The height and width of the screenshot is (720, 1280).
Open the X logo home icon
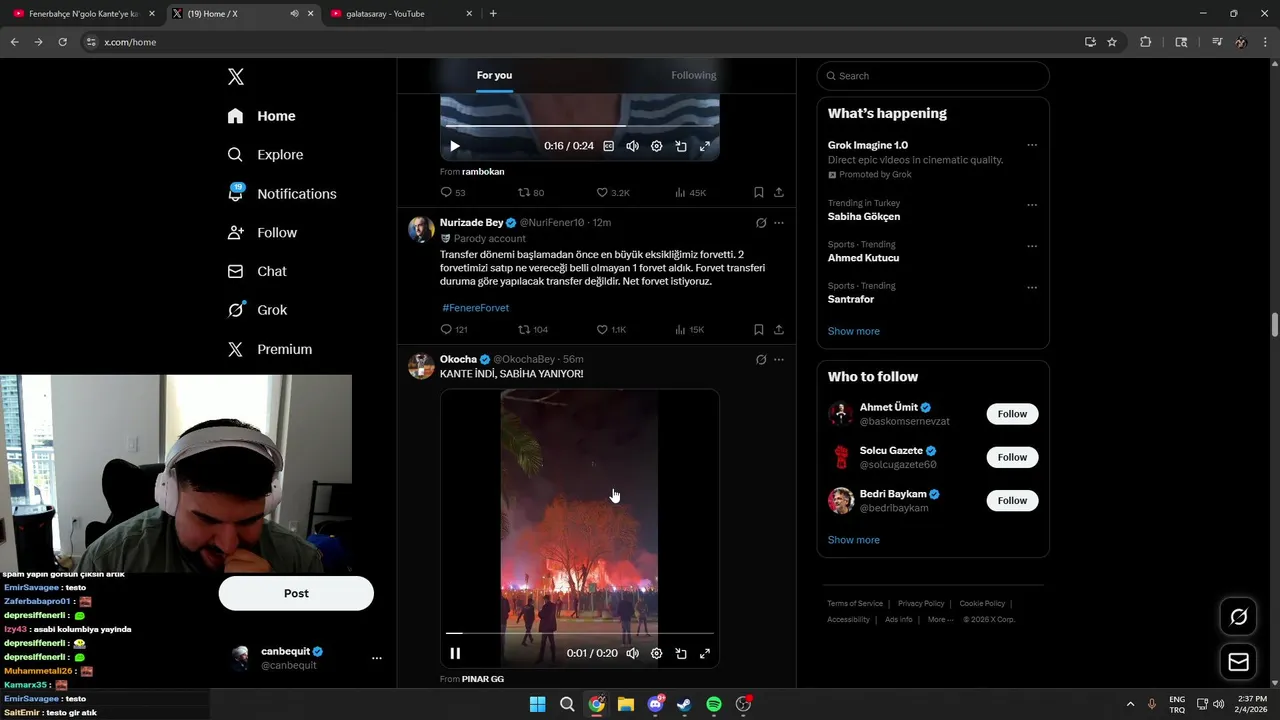(235, 77)
